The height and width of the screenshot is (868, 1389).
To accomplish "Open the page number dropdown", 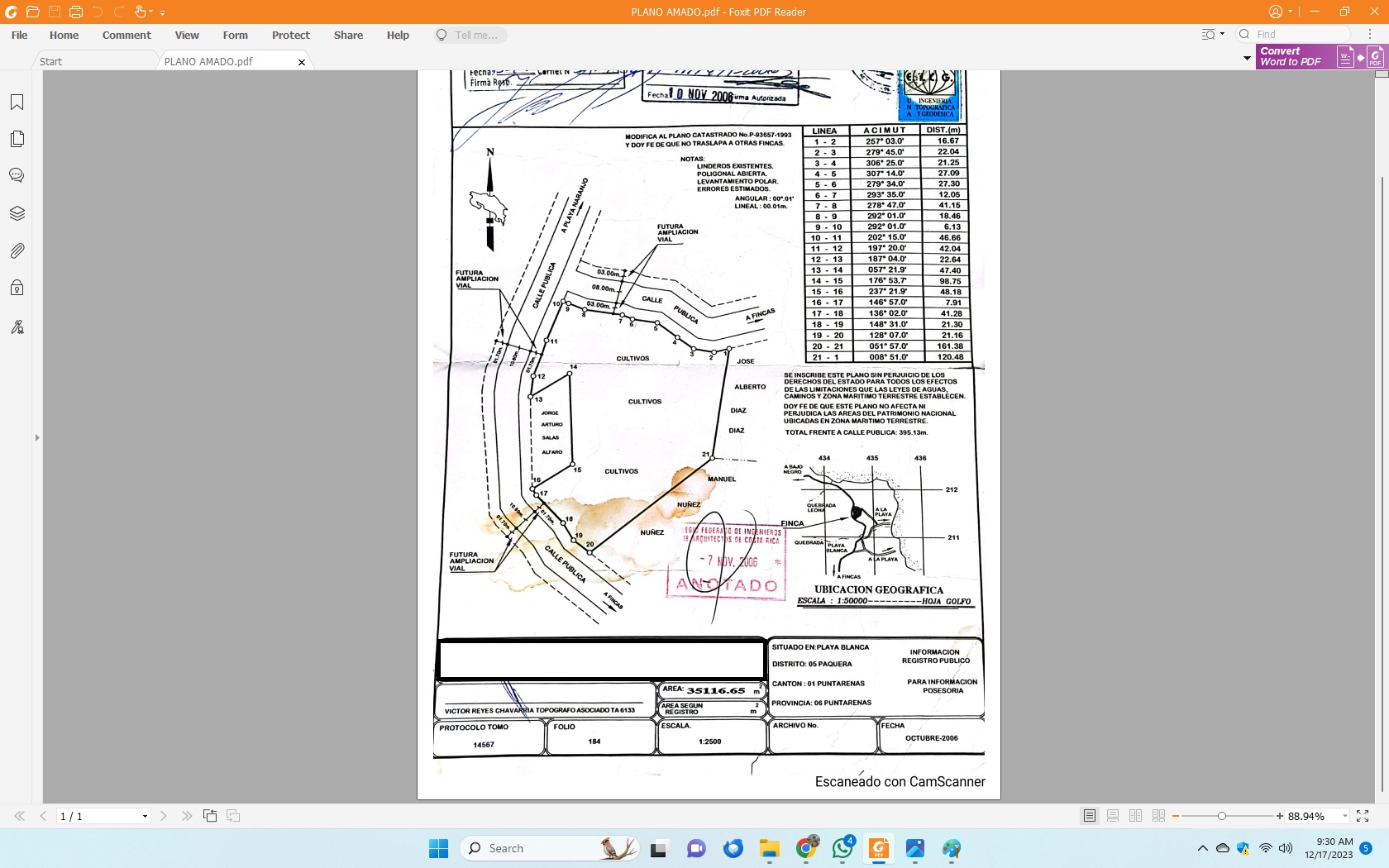I will pyautogui.click(x=144, y=816).
